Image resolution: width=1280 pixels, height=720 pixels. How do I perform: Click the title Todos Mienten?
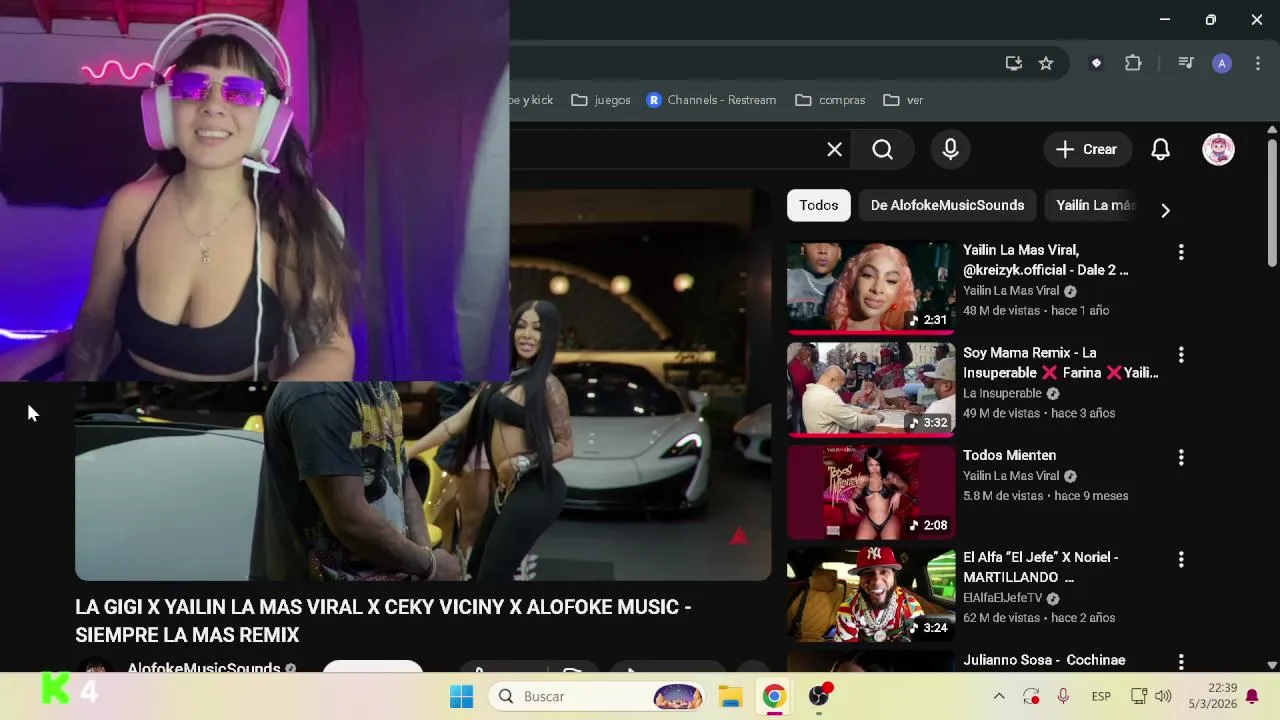click(1009, 455)
